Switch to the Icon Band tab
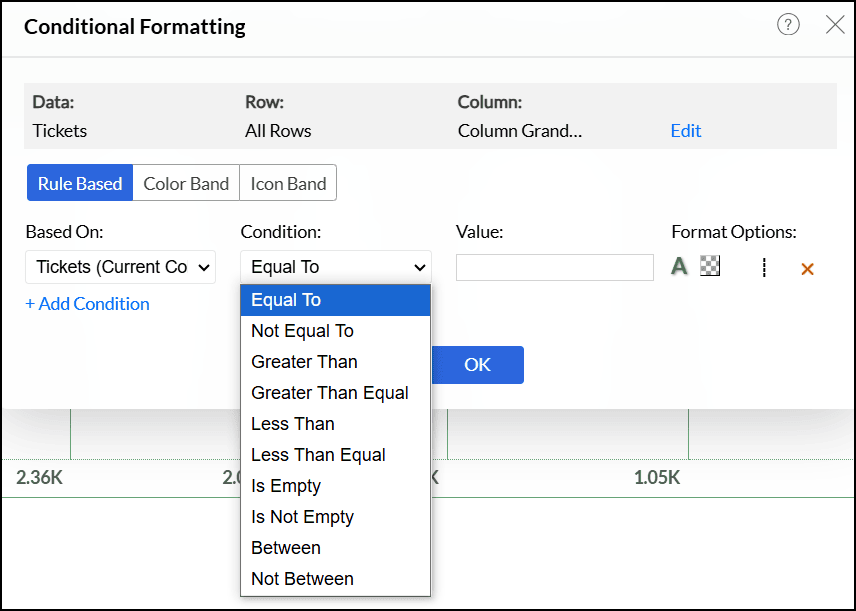This screenshot has width=856, height=611. 288,183
